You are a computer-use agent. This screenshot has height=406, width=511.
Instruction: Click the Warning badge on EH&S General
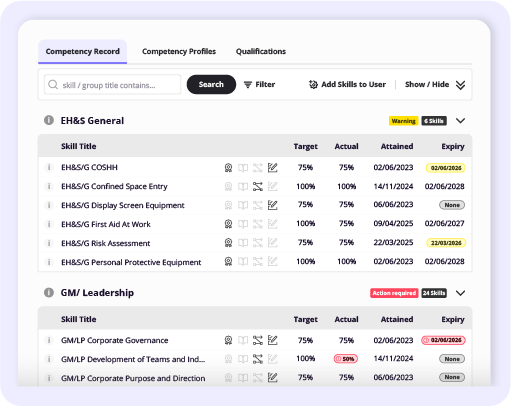(x=403, y=121)
